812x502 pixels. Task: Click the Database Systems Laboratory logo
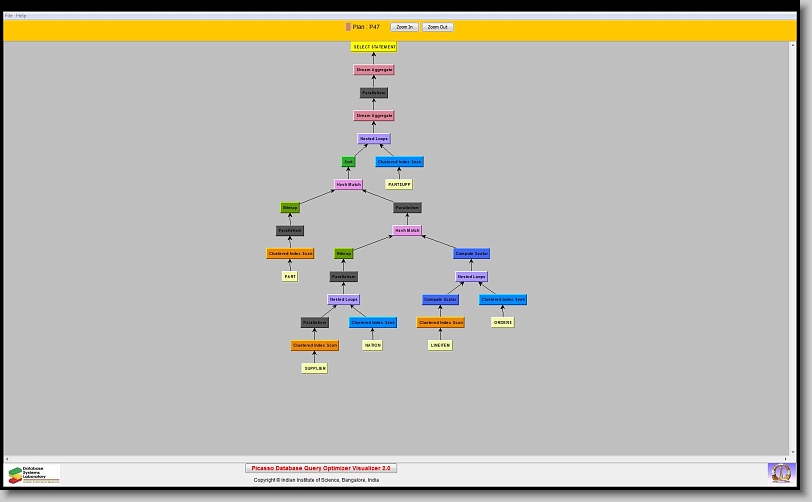pos(33,474)
